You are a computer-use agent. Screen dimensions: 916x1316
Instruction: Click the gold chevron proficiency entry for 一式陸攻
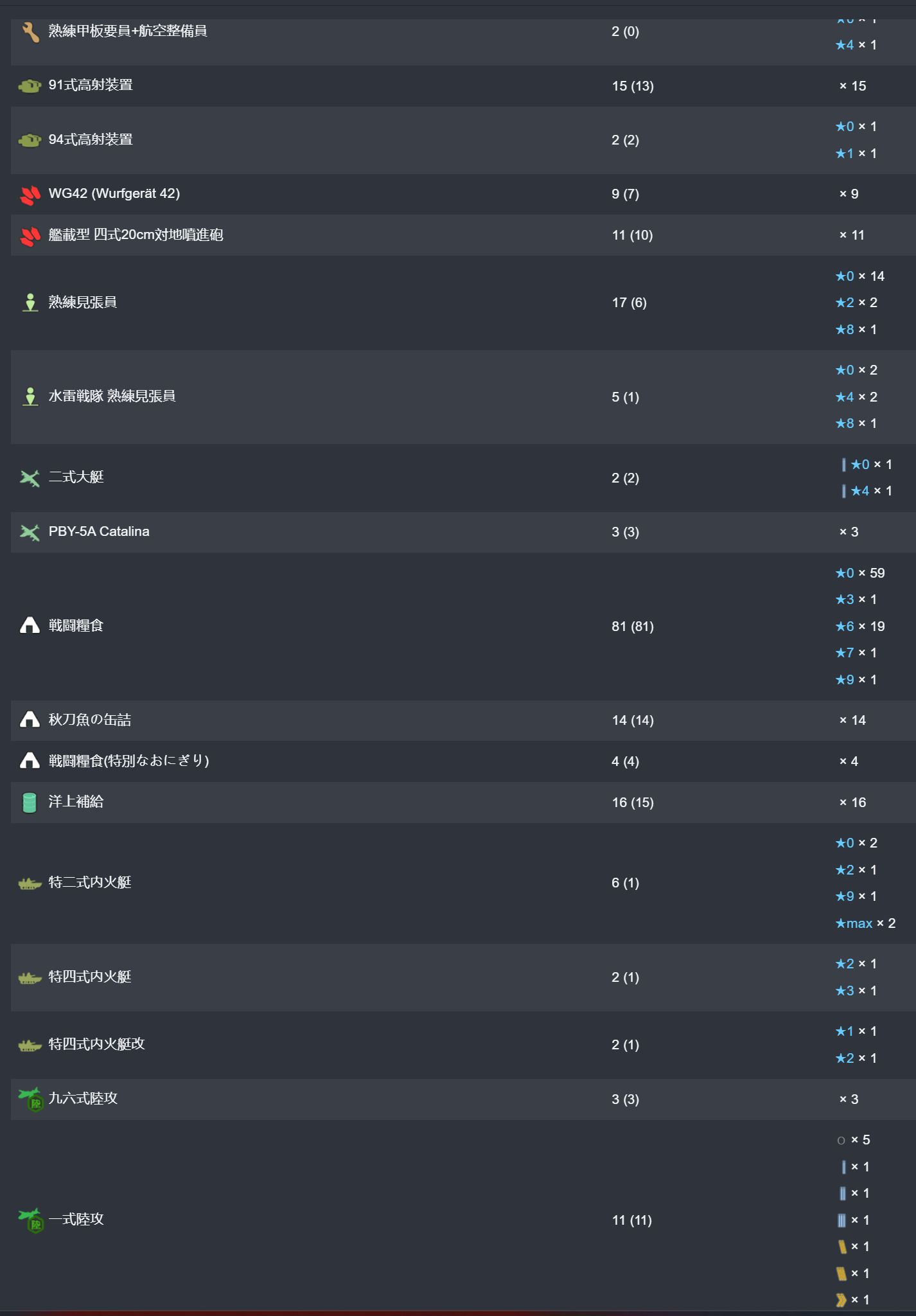[853, 1300]
